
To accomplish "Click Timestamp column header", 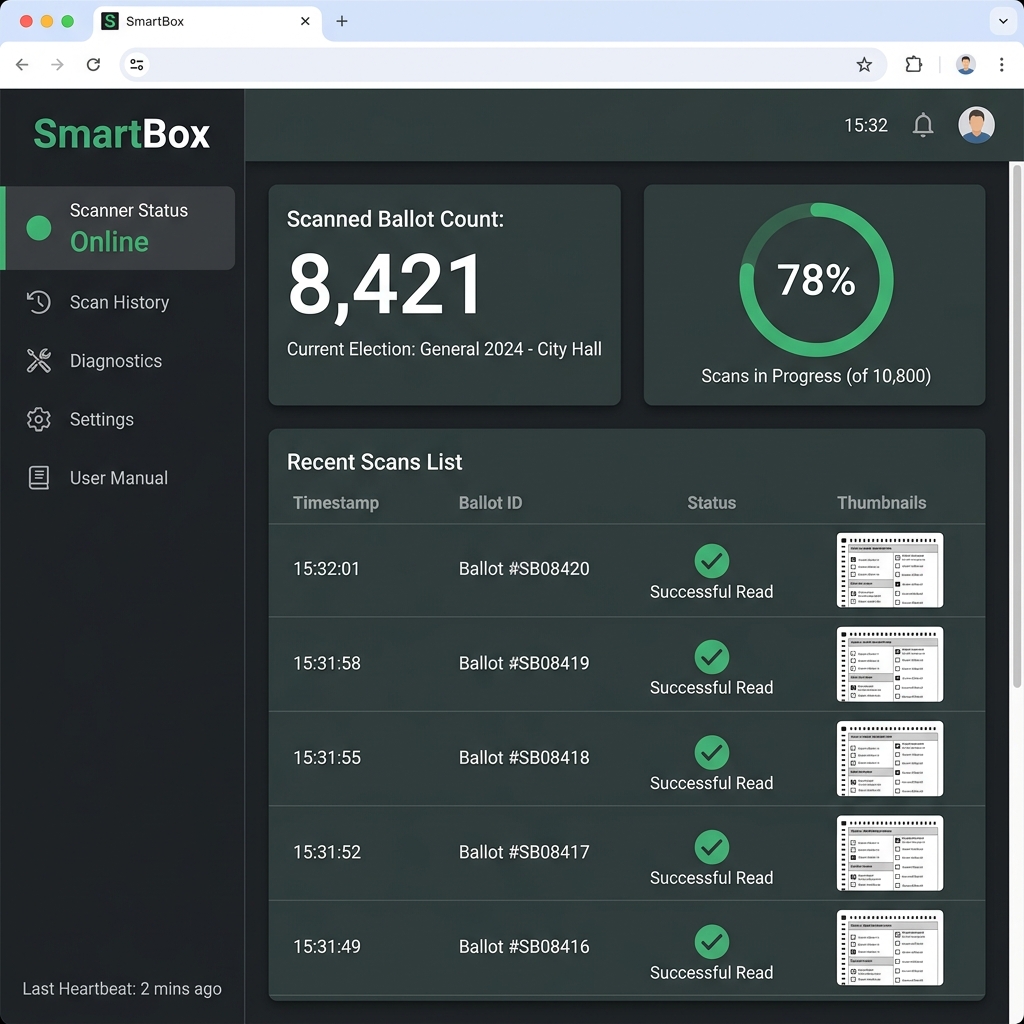I will (x=336, y=503).
